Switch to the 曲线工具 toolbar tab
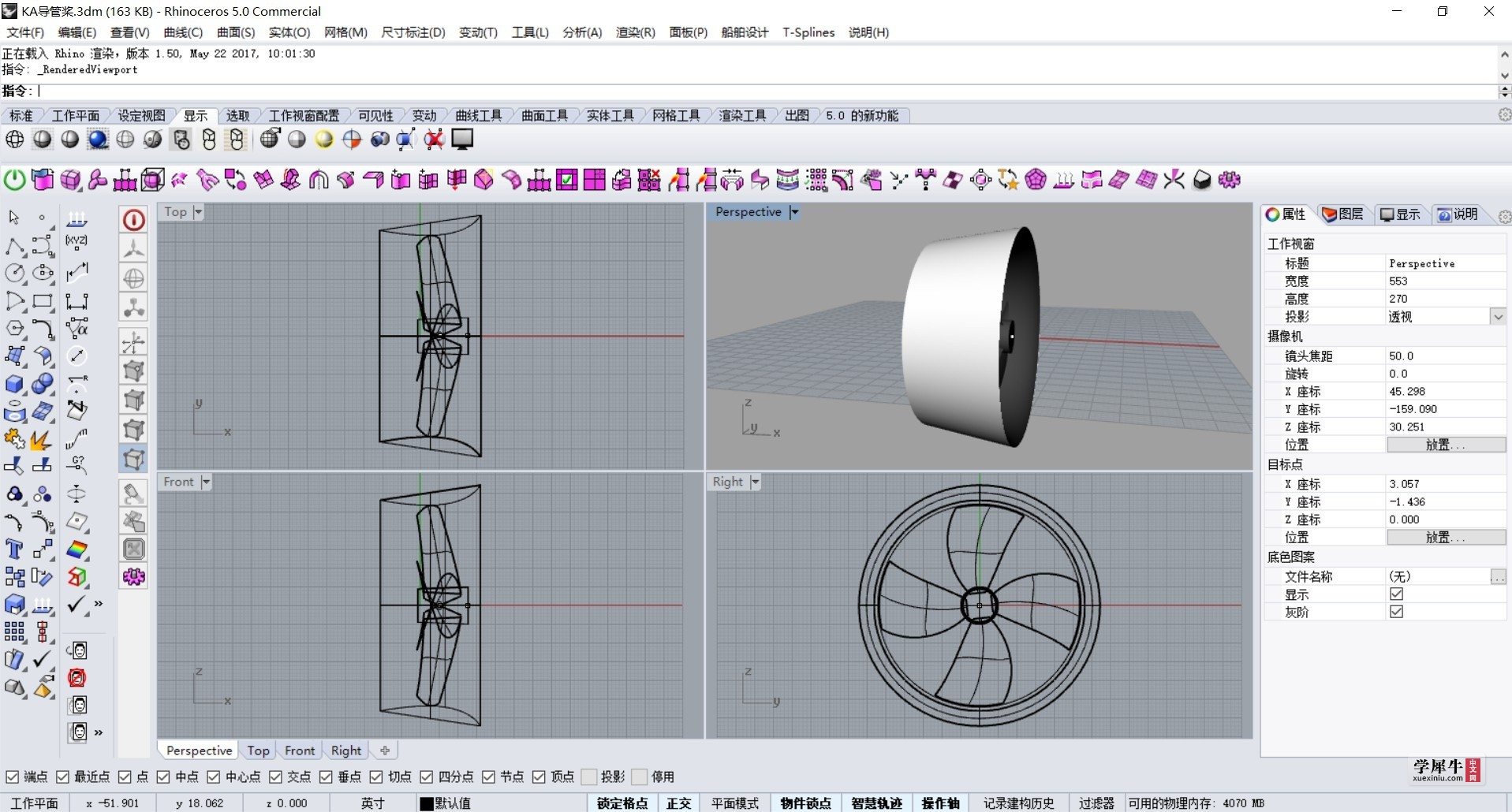Image resolution: width=1512 pixels, height=812 pixels. click(478, 116)
